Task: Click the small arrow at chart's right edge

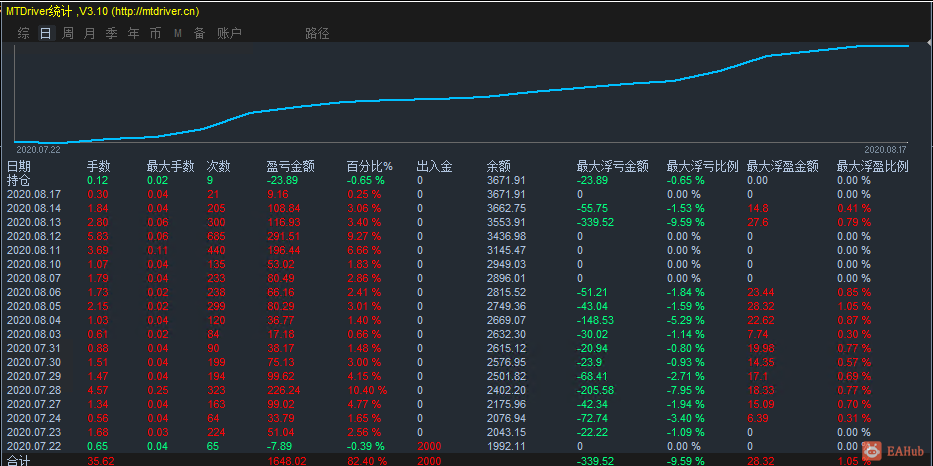Action: click(930, 43)
